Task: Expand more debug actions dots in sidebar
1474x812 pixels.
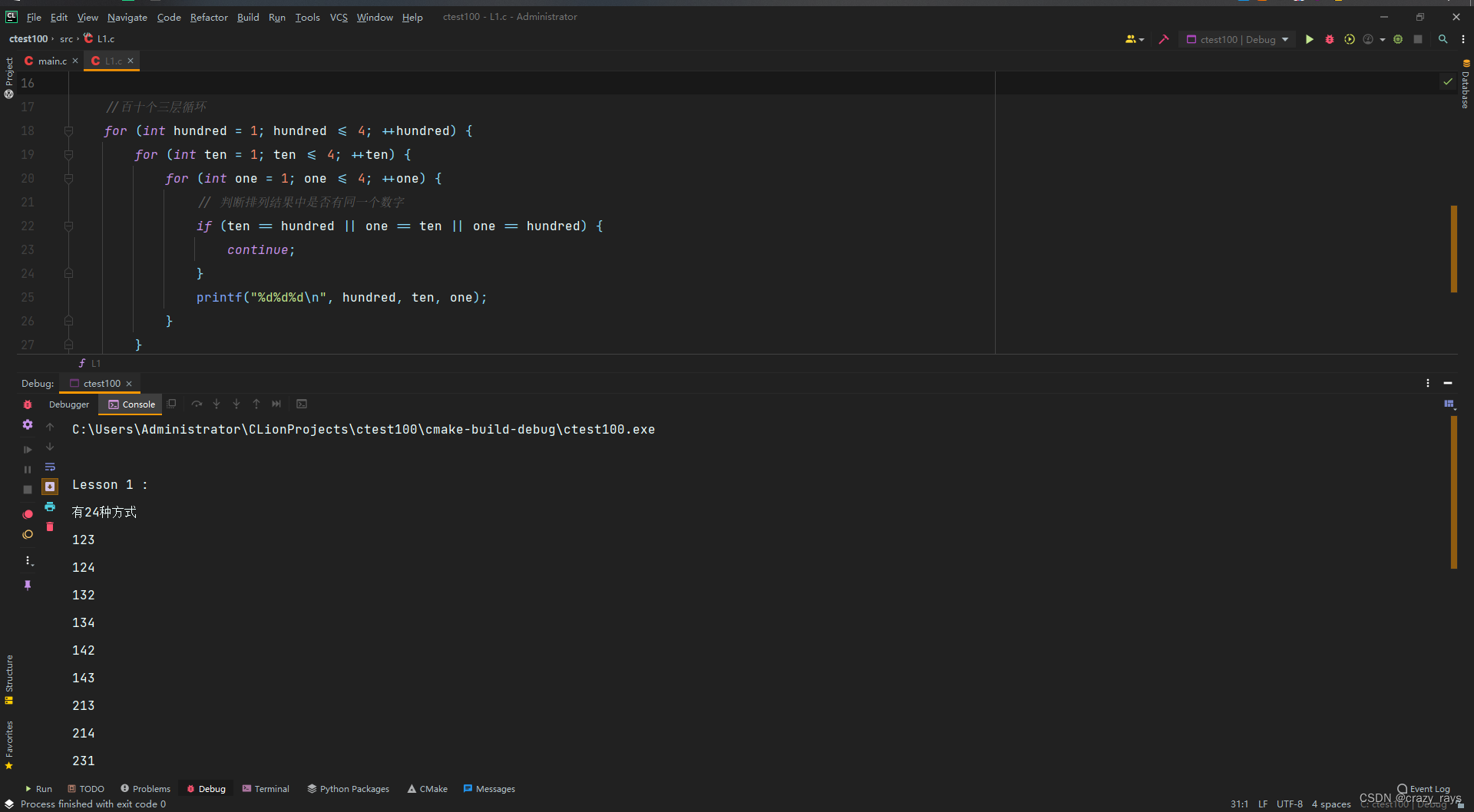Action: tap(28, 560)
